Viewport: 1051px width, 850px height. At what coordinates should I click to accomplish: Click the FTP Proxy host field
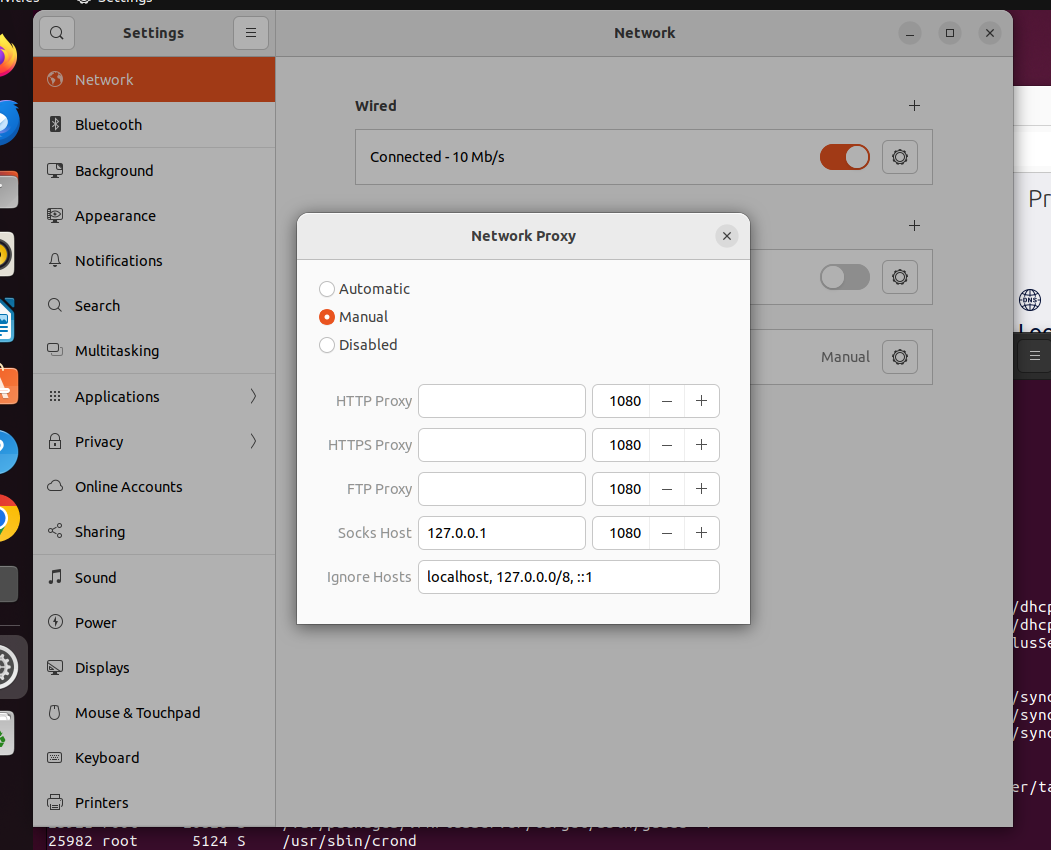point(502,489)
